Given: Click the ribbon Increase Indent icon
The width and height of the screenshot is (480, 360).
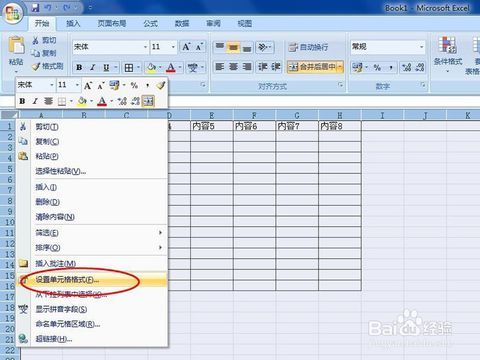Looking at the screenshot, I should coord(276,67).
